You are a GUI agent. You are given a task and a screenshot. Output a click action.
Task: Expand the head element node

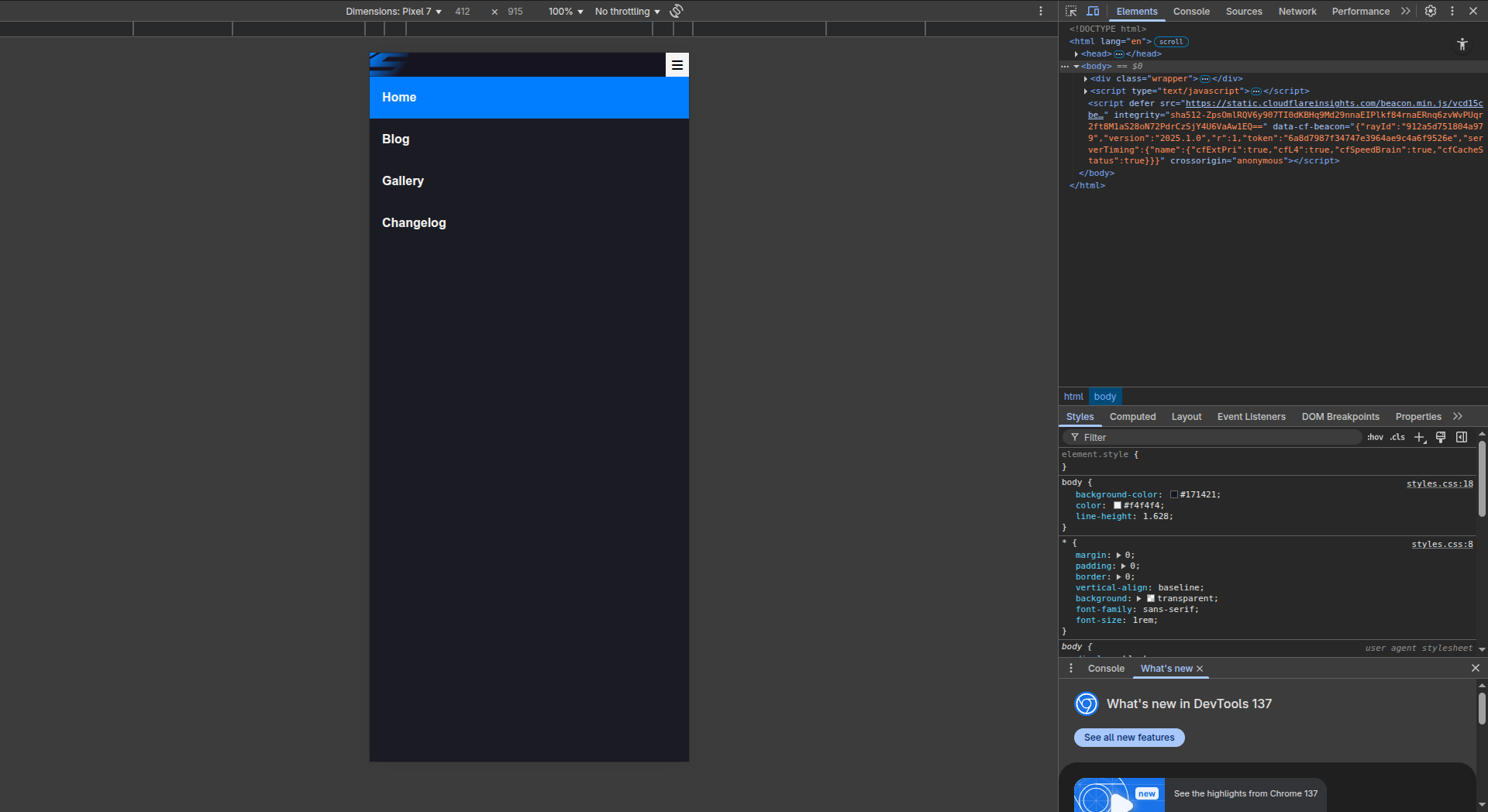click(x=1076, y=54)
